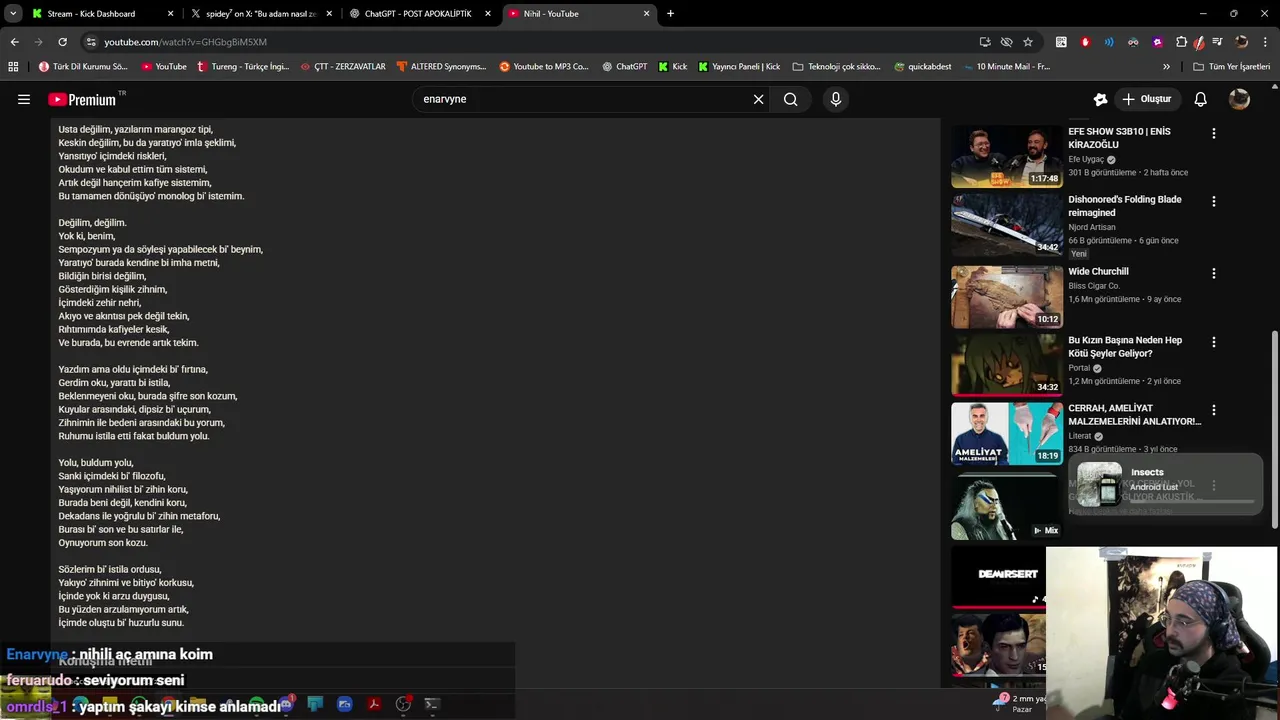1280x720 pixels.
Task: Open ÇTT - ZERZAVATLAR bookmark
Action: click(x=342, y=67)
